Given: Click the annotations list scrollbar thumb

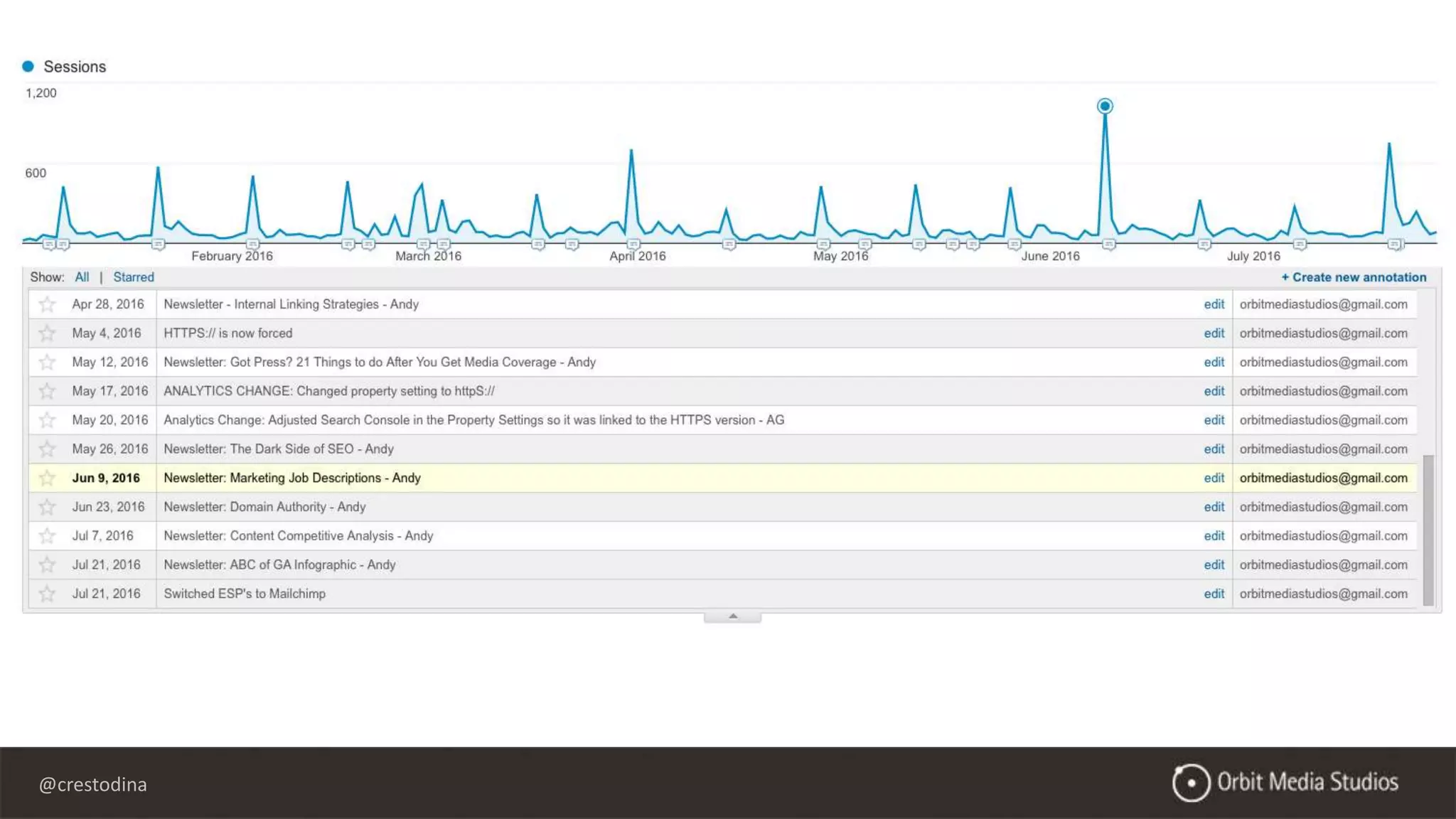Looking at the screenshot, I should click(1428, 530).
